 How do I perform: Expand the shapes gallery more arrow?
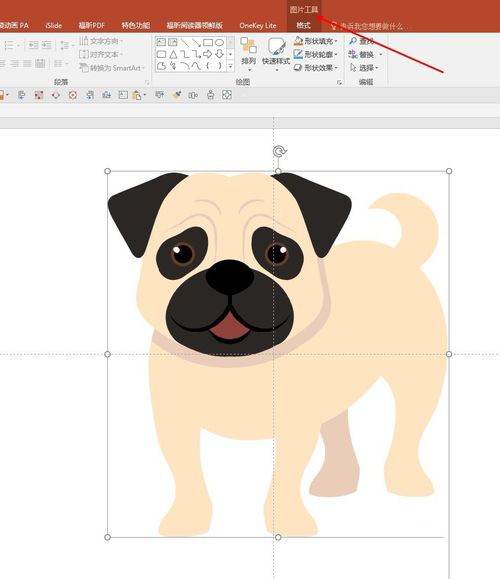point(230,66)
